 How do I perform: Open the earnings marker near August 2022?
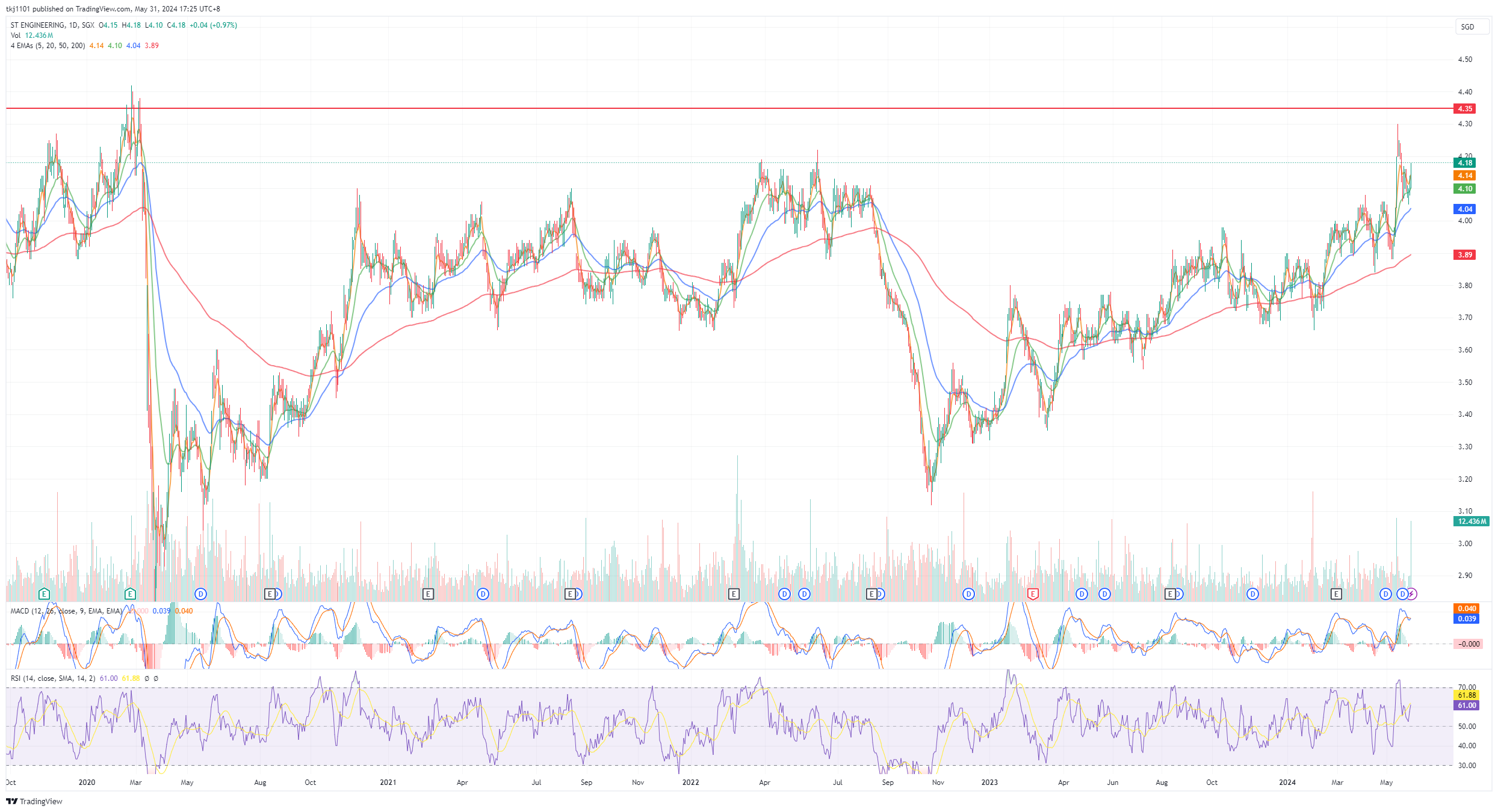[871, 594]
